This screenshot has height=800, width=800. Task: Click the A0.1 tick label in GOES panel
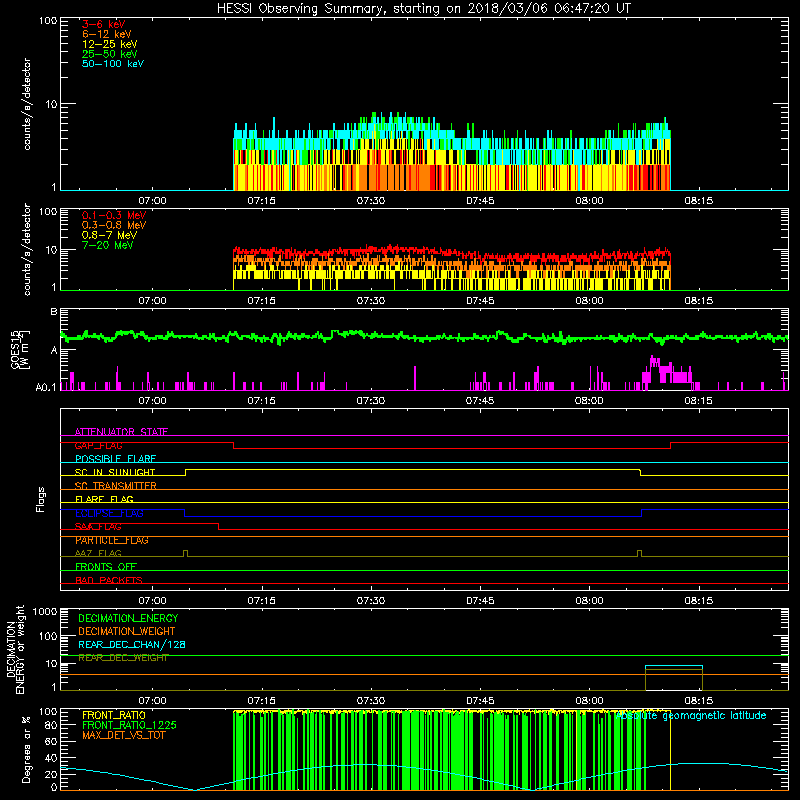(x=45, y=387)
